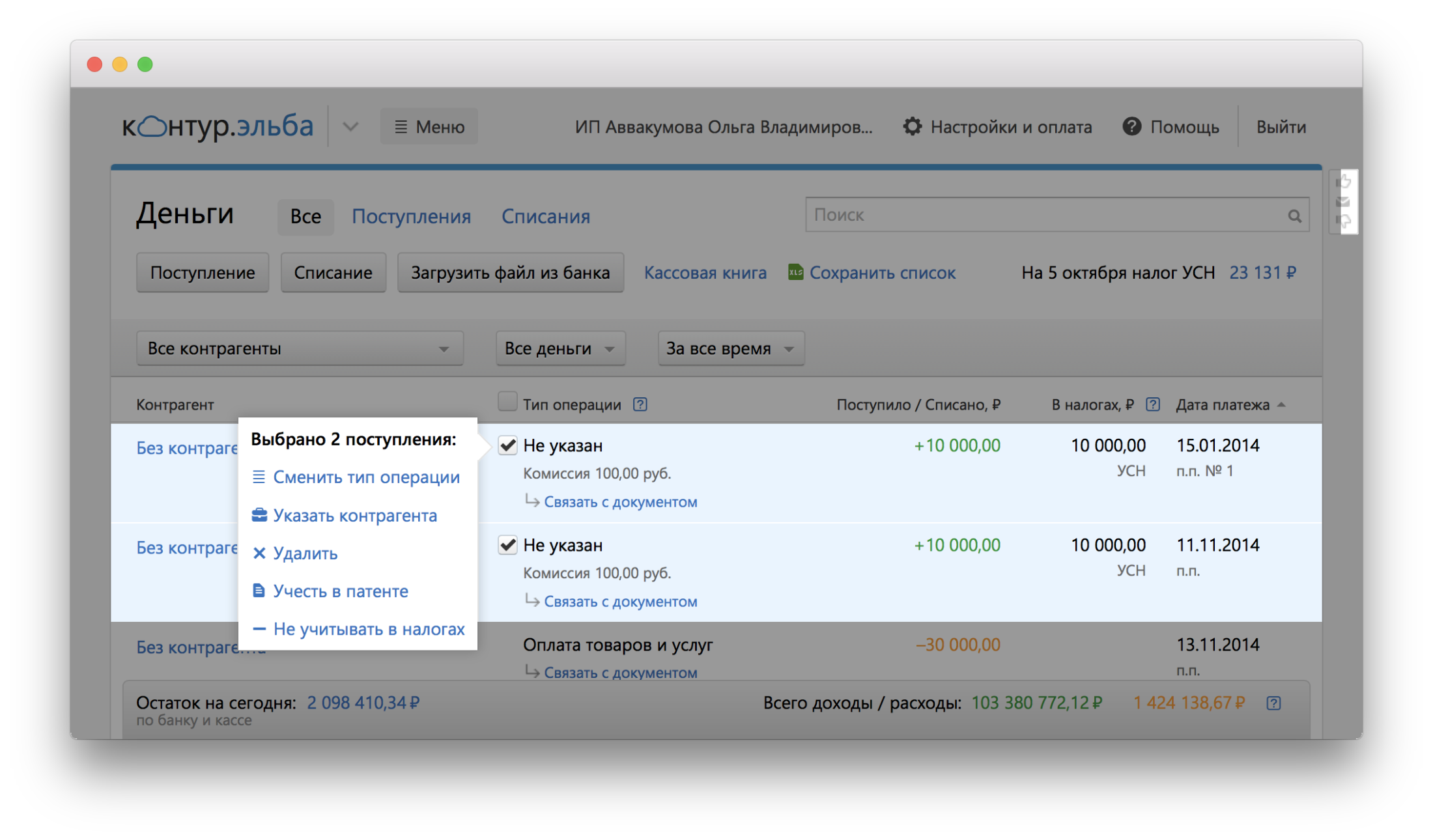
Task: Sort by Дата платежа column
Action: (1230, 404)
